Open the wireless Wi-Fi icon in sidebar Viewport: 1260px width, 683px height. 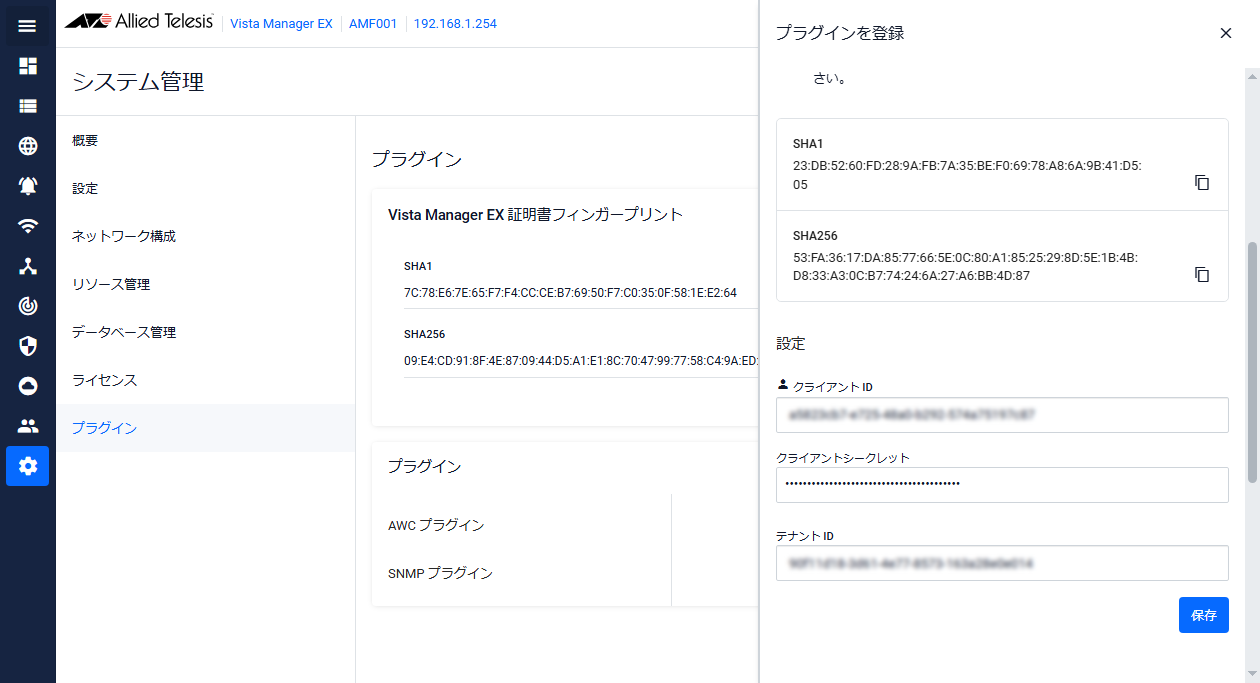point(28,226)
